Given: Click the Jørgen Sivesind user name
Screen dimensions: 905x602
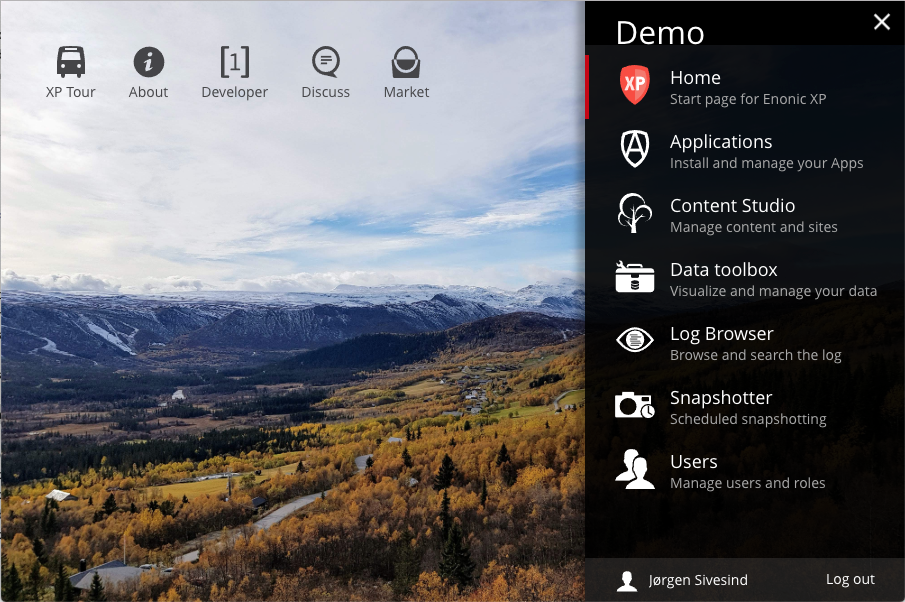Looking at the screenshot, I should (698, 580).
